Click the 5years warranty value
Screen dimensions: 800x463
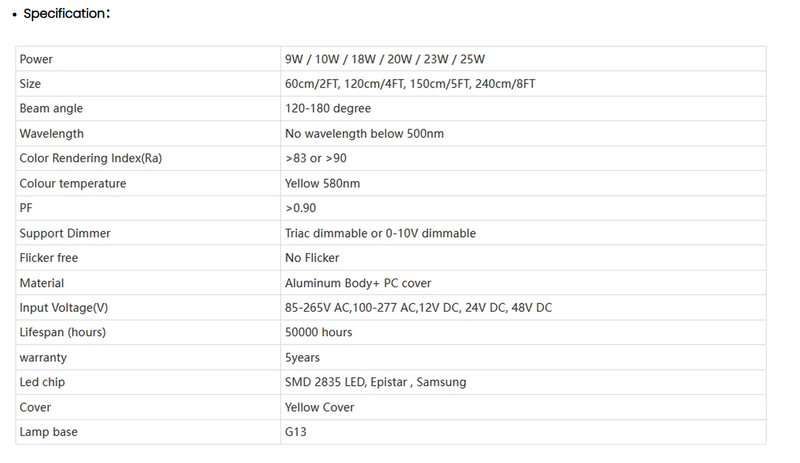302,357
